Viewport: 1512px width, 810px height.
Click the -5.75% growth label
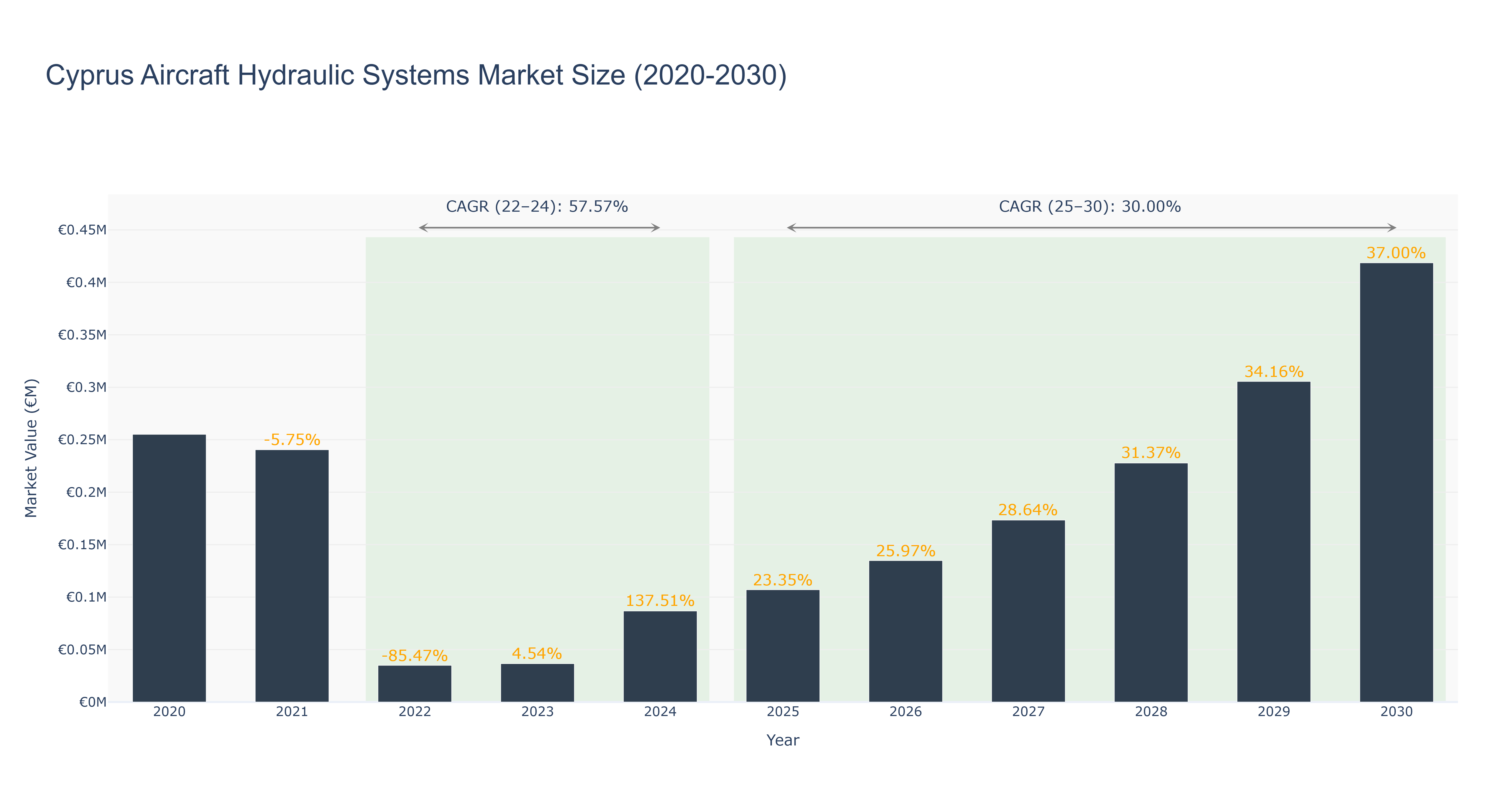(292, 440)
